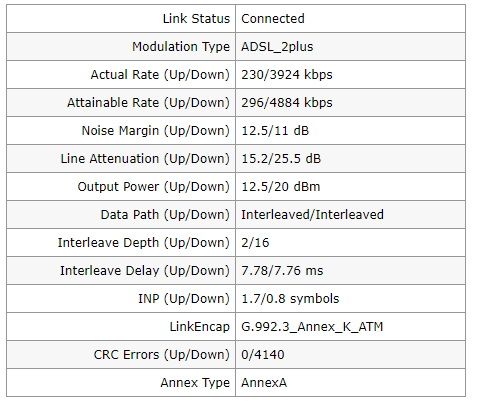This screenshot has height=413, width=486.
Task: Click the AnnexA annex type value
Action: point(264,383)
